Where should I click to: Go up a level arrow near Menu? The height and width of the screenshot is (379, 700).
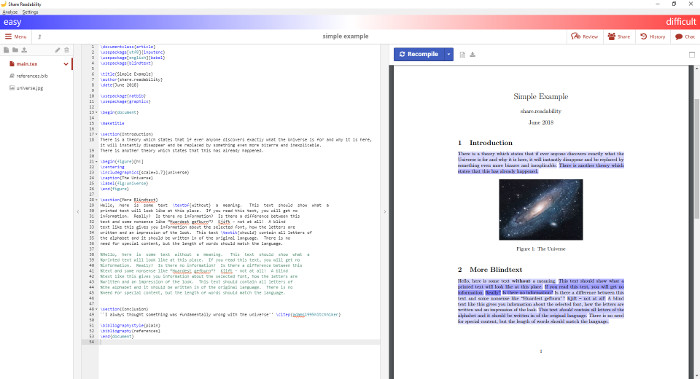[x=39, y=37]
